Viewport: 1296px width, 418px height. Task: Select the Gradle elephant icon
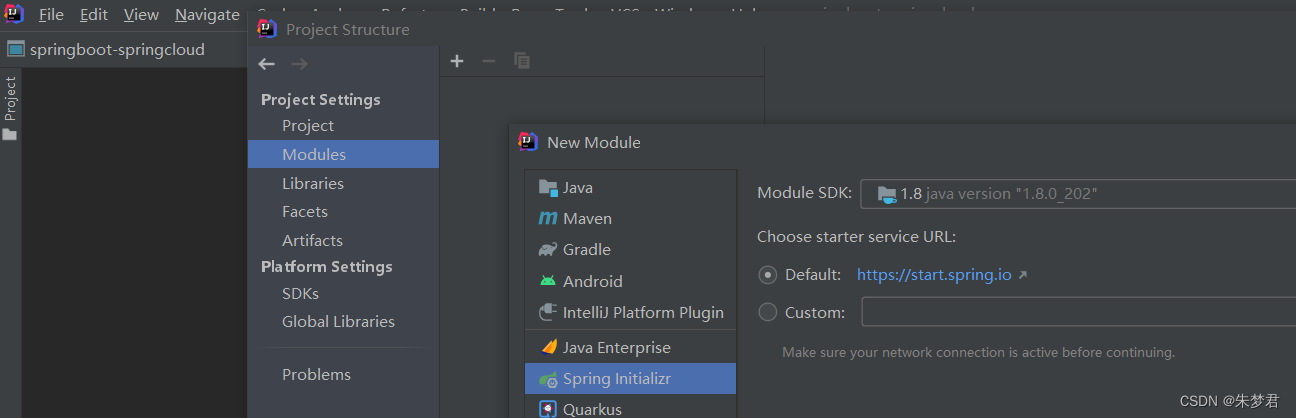tap(547, 249)
